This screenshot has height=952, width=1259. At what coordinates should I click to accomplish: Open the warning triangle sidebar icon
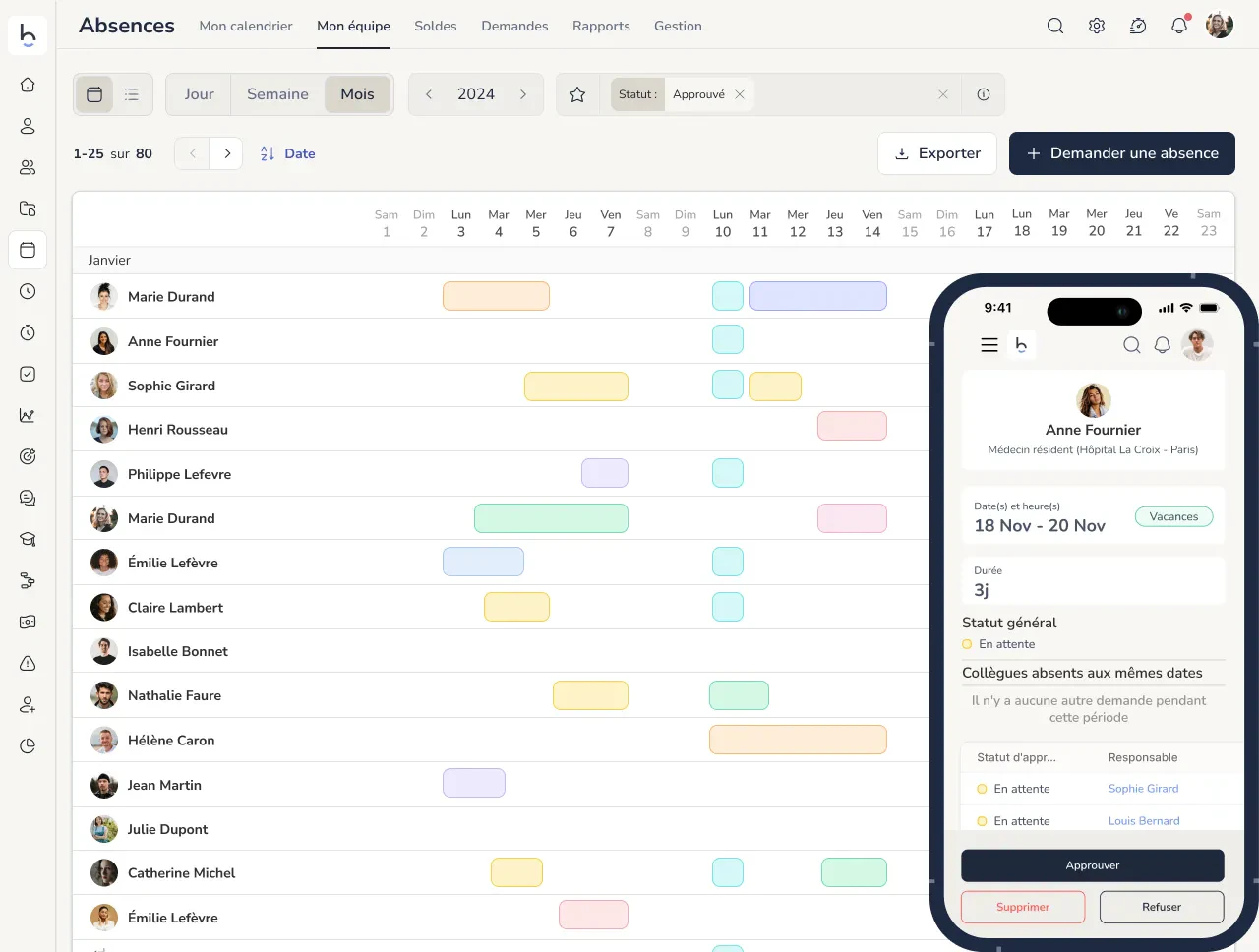pyautogui.click(x=28, y=663)
